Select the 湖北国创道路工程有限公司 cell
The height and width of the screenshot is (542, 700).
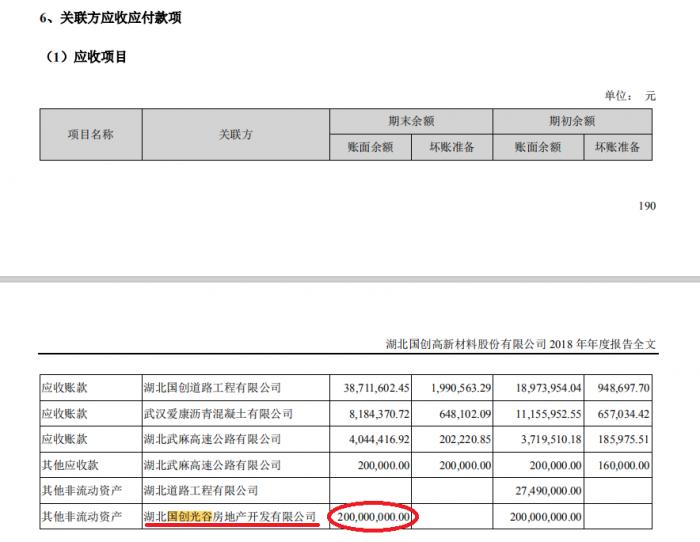click(213, 387)
